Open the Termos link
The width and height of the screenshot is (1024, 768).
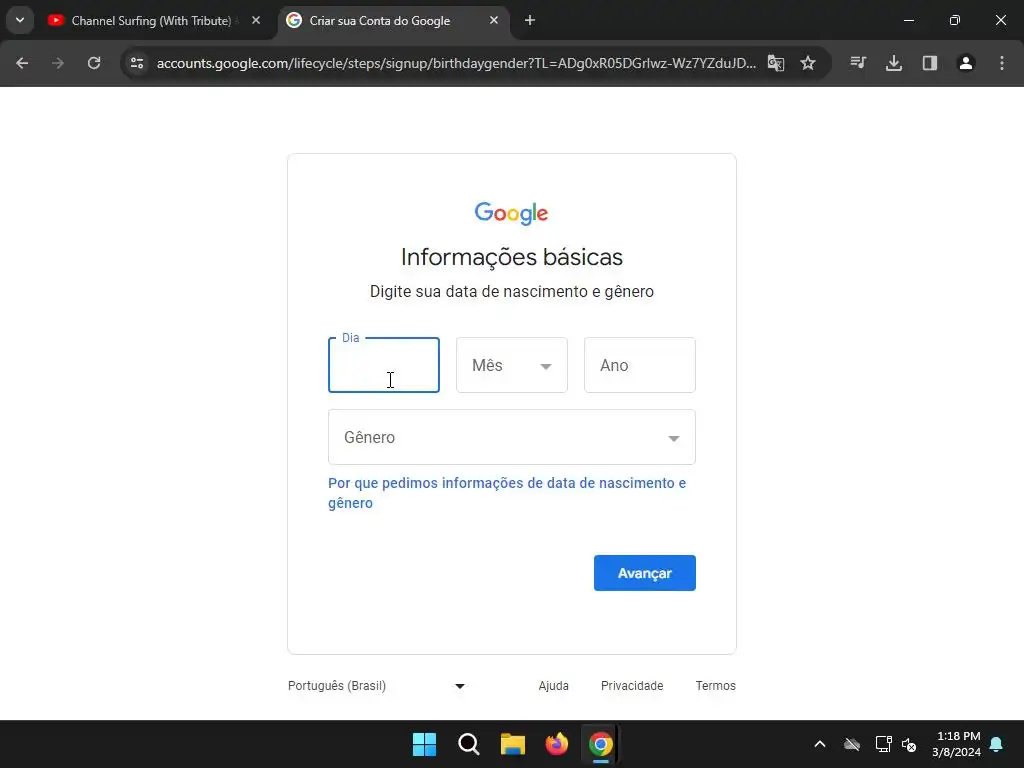click(716, 686)
